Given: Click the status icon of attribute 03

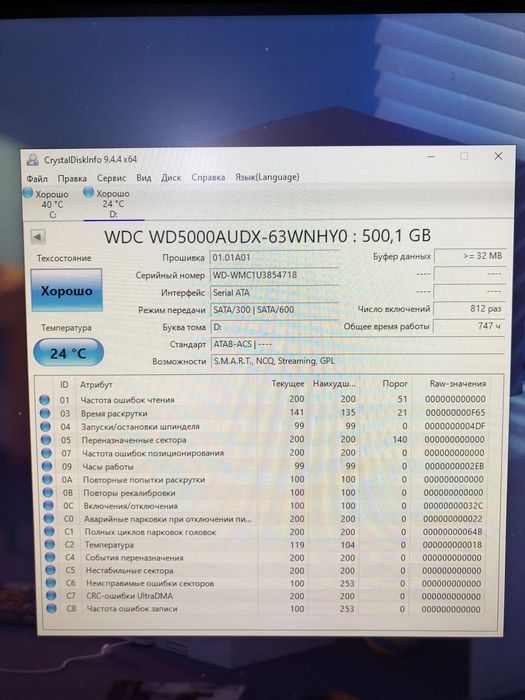Looking at the screenshot, I should [45, 413].
